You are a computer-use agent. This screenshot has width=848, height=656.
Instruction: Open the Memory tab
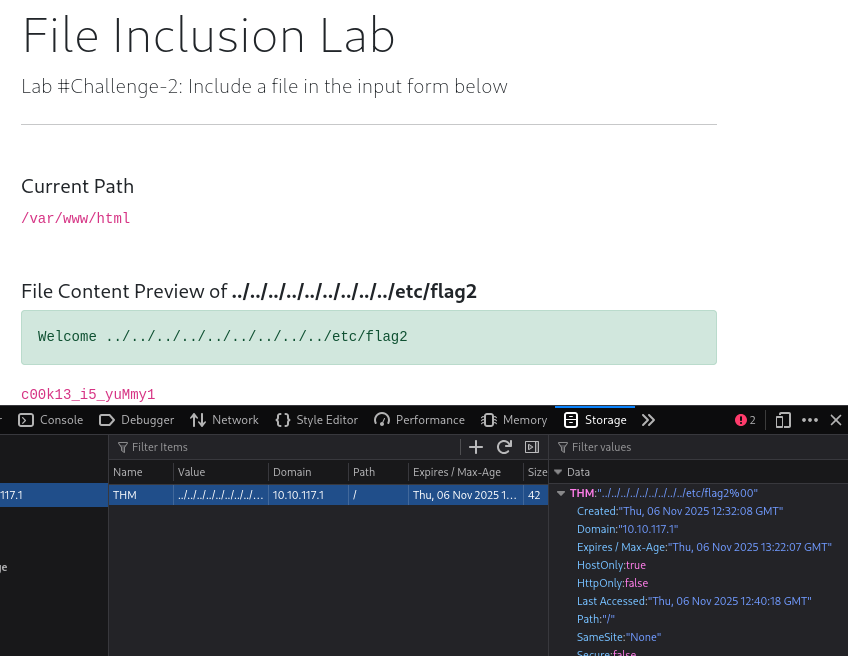pyautogui.click(x=514, y=420)
